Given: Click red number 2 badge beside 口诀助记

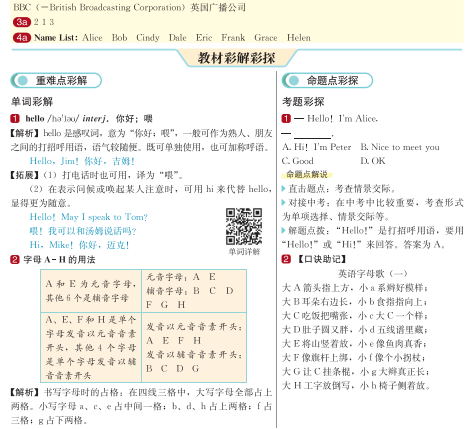Looking at the screenshot, I should click(286, 259).
